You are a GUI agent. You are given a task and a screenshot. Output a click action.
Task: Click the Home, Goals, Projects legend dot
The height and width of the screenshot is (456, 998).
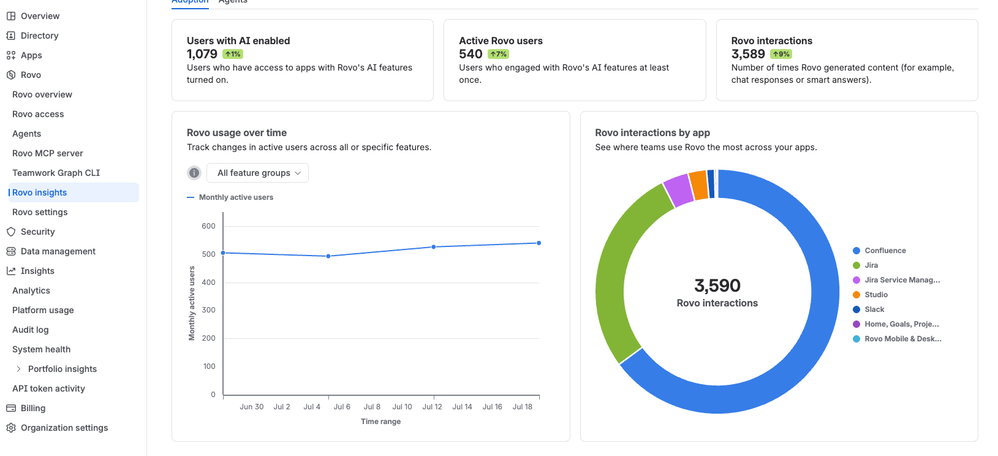click(856, 324)
